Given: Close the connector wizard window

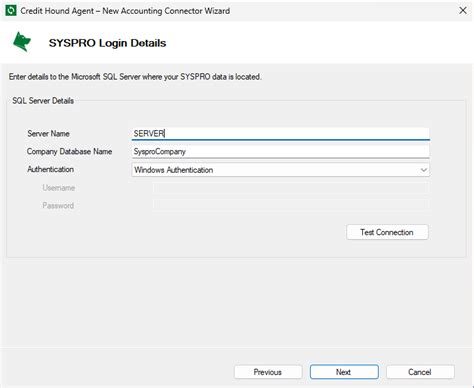Looking at the screenshot, I should pos(463,11).
